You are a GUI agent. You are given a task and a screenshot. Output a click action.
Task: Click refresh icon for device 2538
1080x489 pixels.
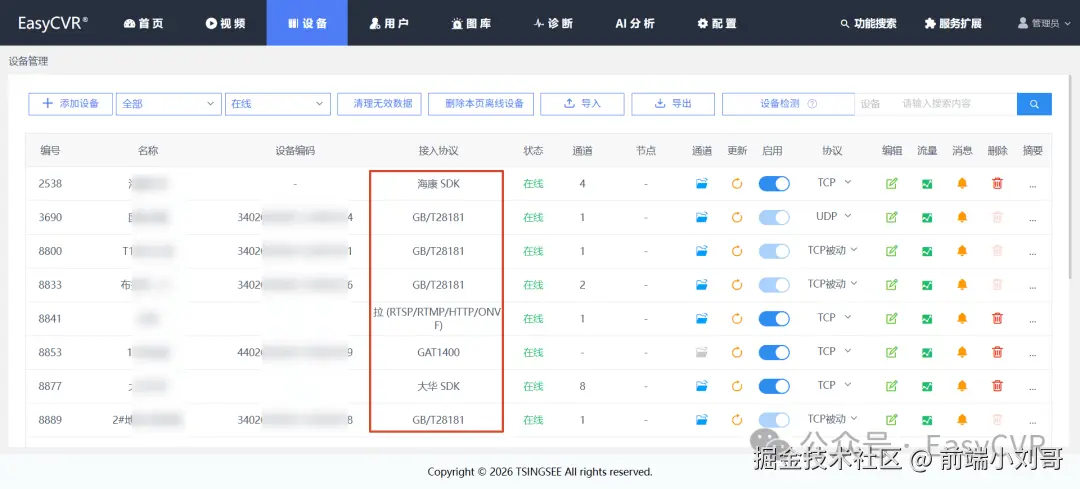click(x=737, y=184)
